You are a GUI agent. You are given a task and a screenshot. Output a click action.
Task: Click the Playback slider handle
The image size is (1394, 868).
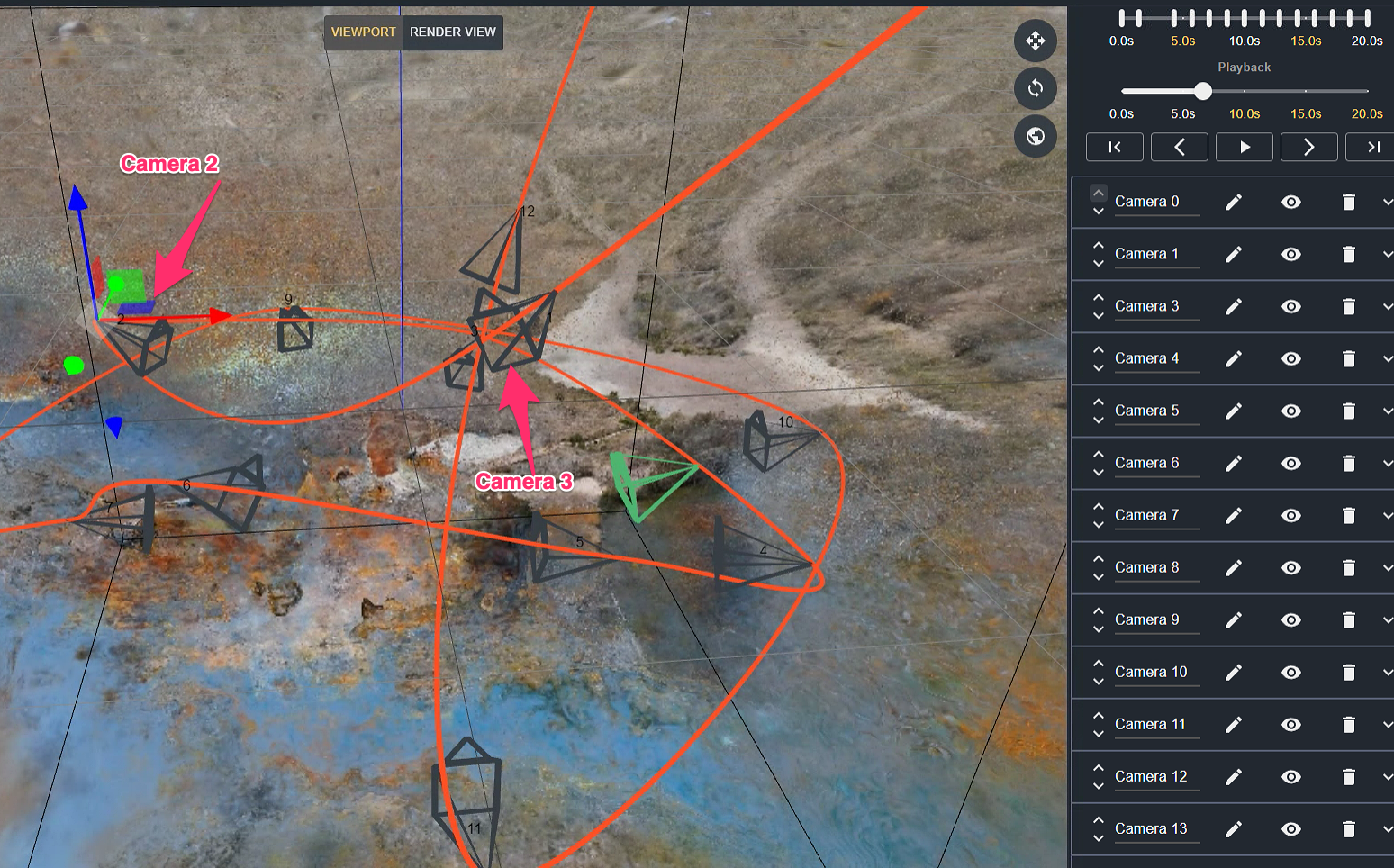[1203, 91]
